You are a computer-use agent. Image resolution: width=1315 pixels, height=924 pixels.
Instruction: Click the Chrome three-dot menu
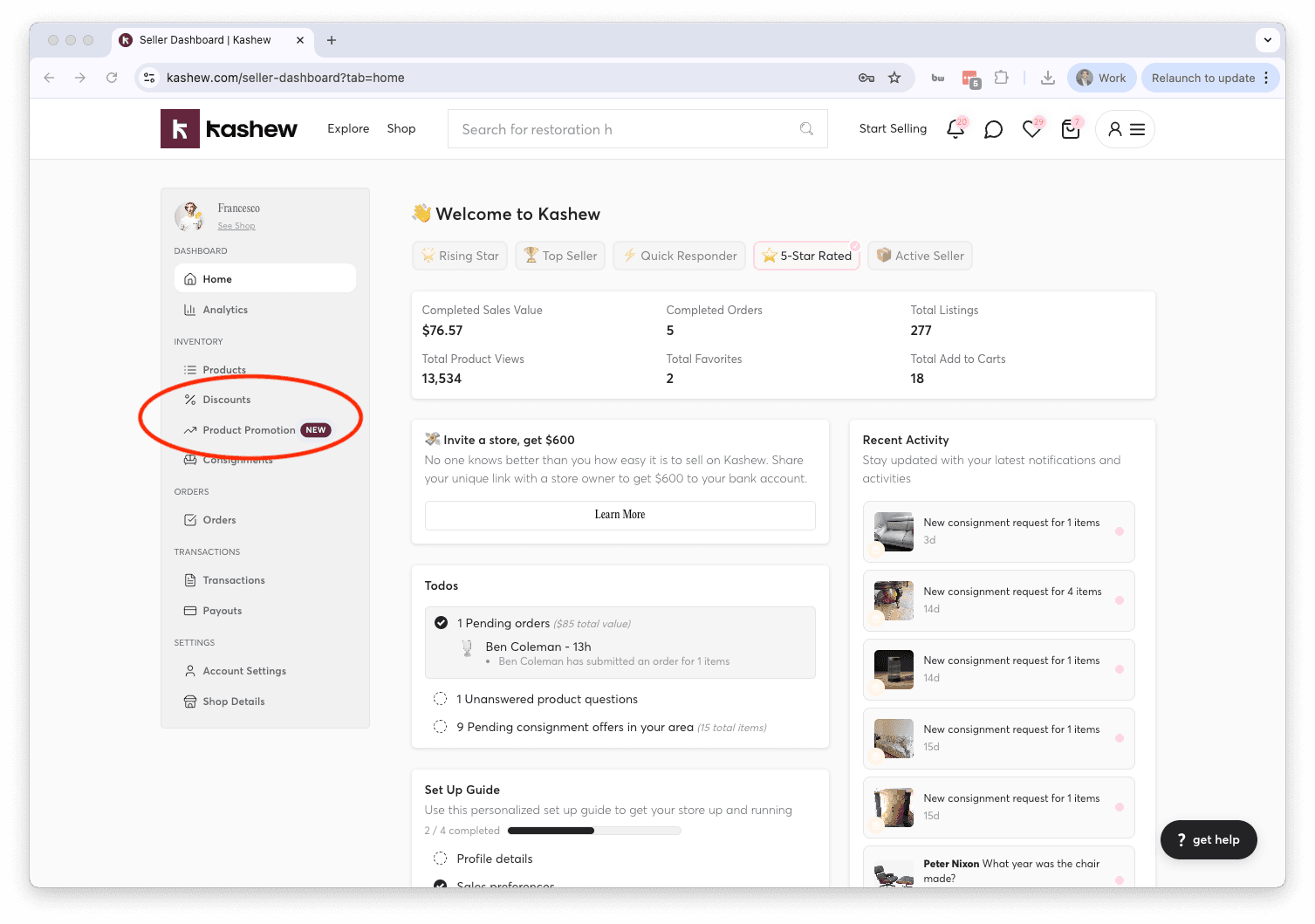1266,78
